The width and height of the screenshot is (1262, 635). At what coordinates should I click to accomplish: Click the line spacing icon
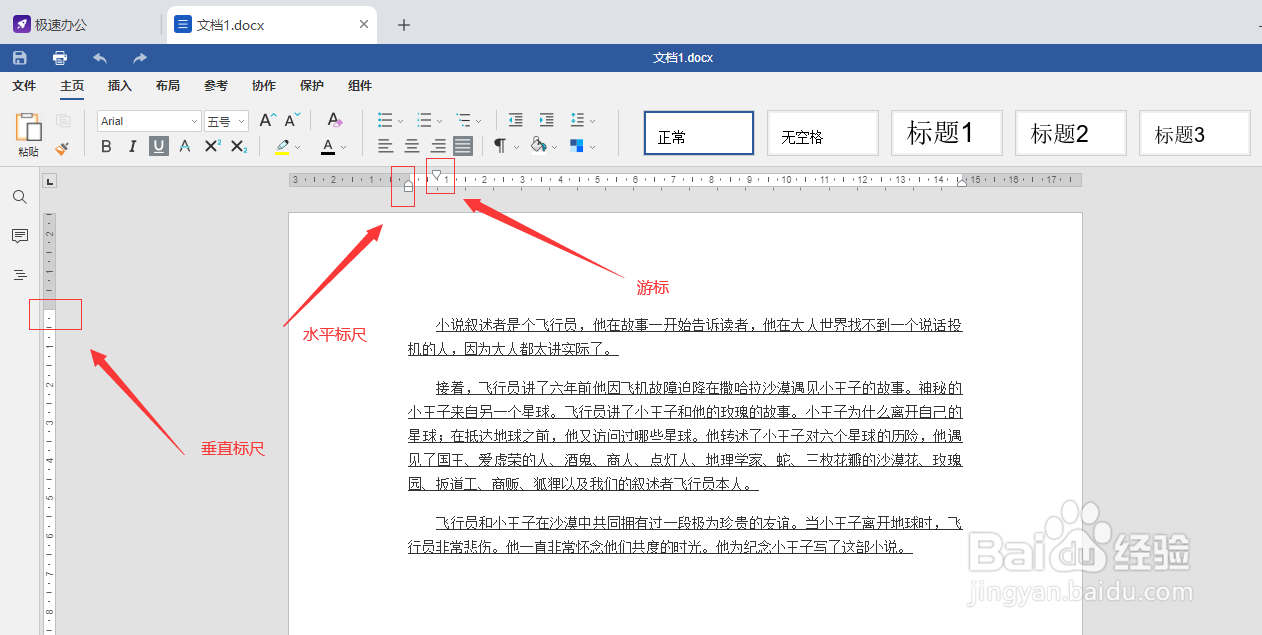(577, 120)
